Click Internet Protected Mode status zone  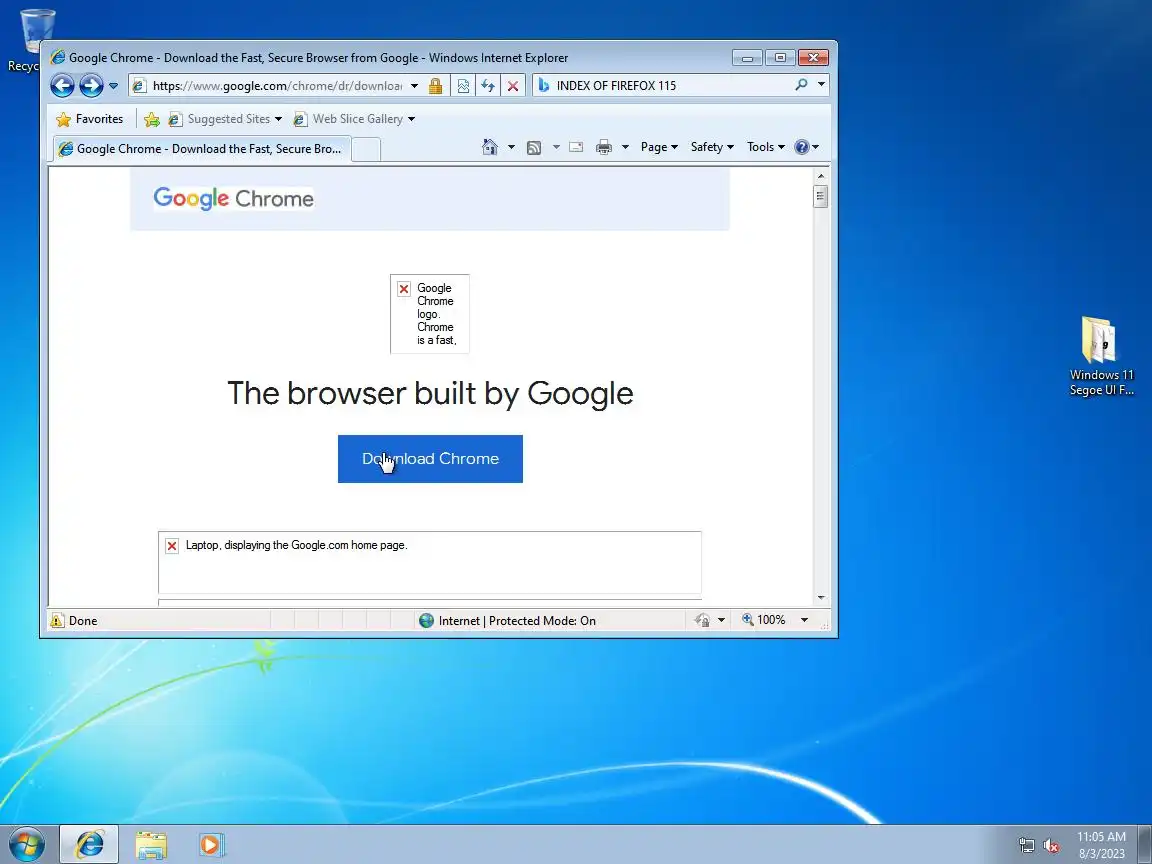[x=508, y=621]
